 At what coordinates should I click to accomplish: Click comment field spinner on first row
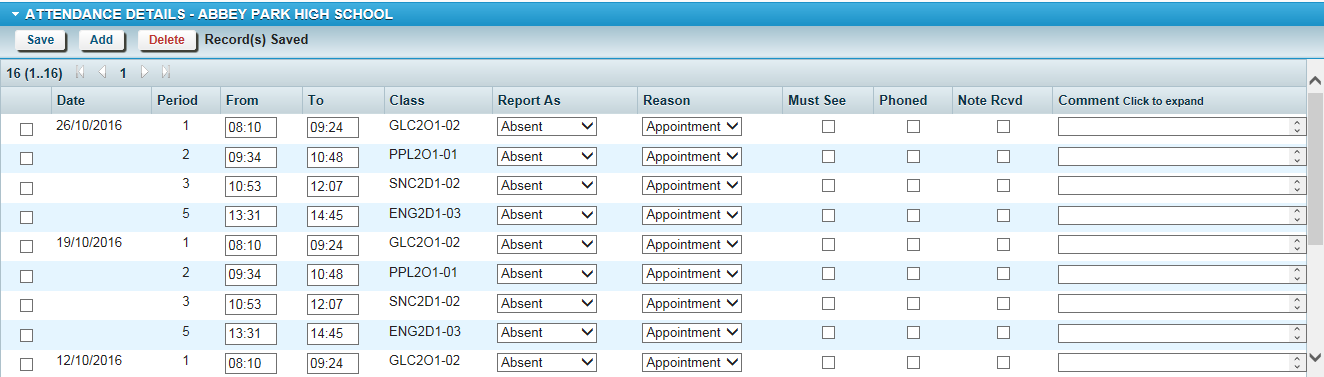tap(1298, 127)
